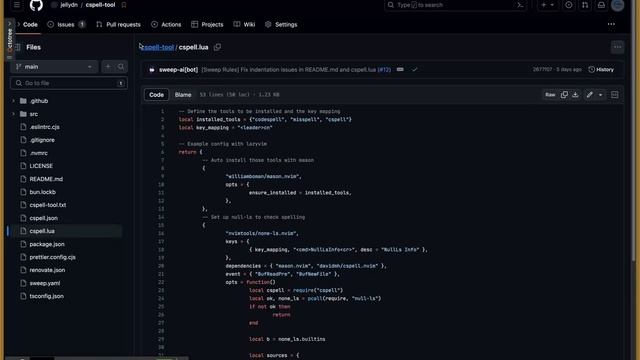Open the cspell-tool repository link in header
Viewport: 640px width, 360px height.
point(100,5)
